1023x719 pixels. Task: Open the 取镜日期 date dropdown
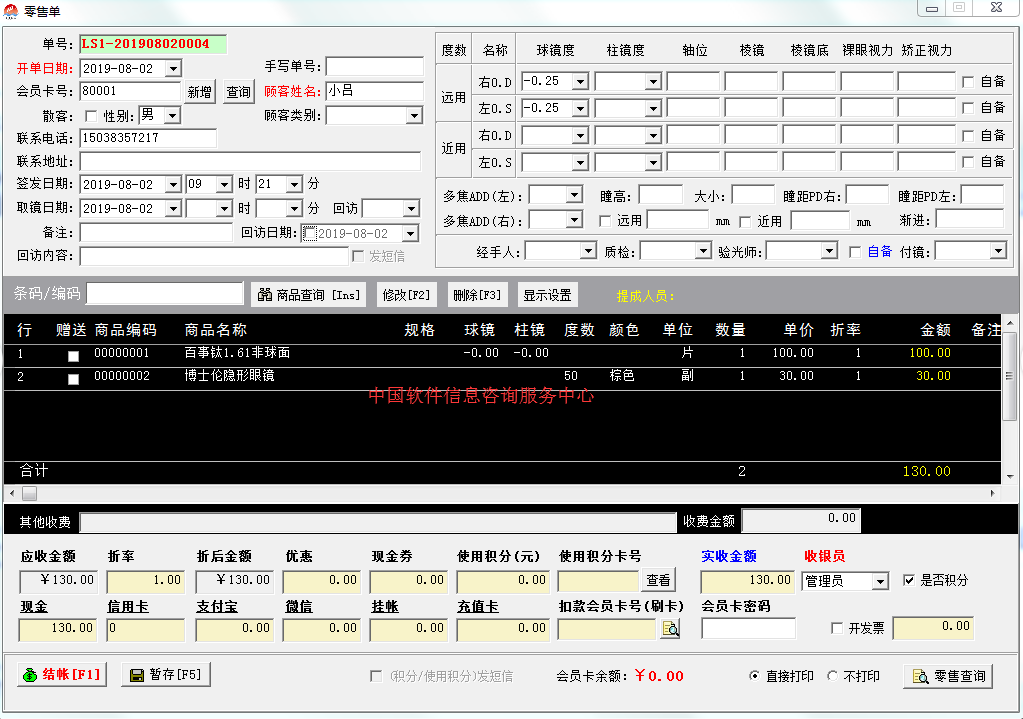173,209
